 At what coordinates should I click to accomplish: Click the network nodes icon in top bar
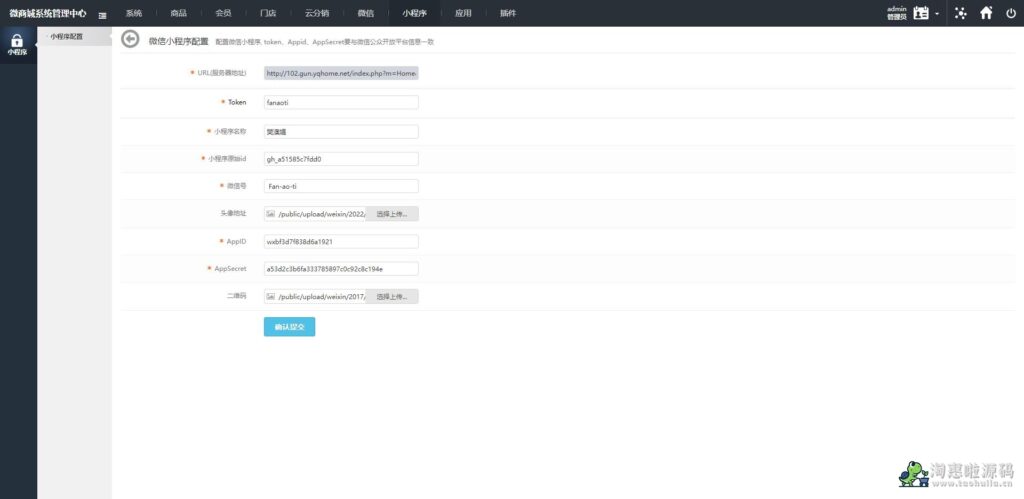[x=960, y=13]
